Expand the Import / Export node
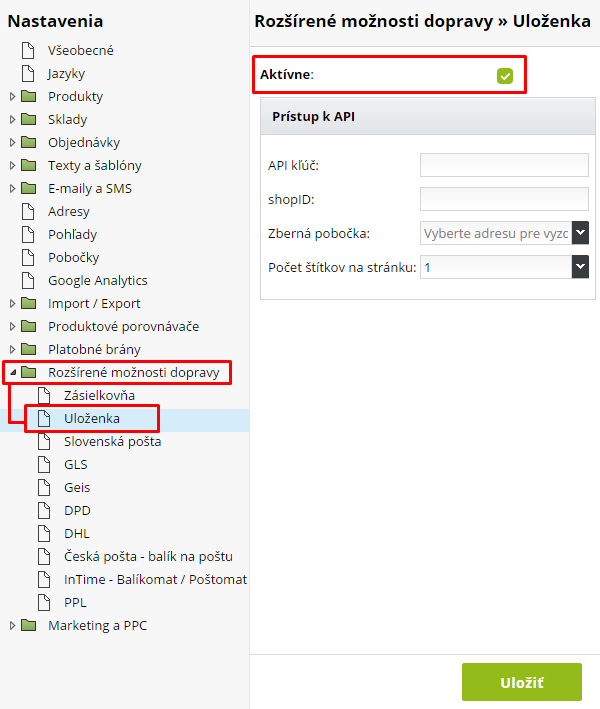Image resolution: width=600 pixels, height=709 pixels. point(13,303)
